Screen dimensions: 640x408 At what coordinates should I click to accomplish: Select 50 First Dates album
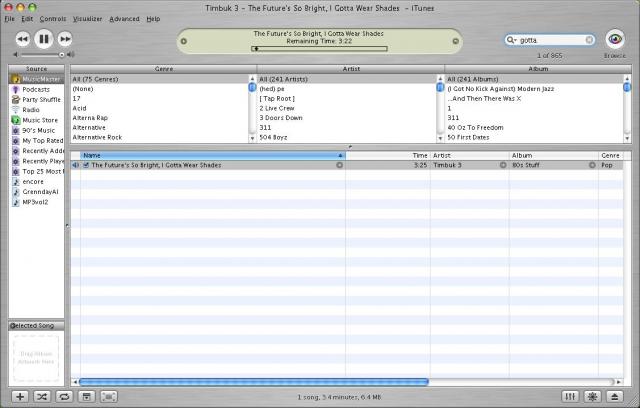click(535, 137)
